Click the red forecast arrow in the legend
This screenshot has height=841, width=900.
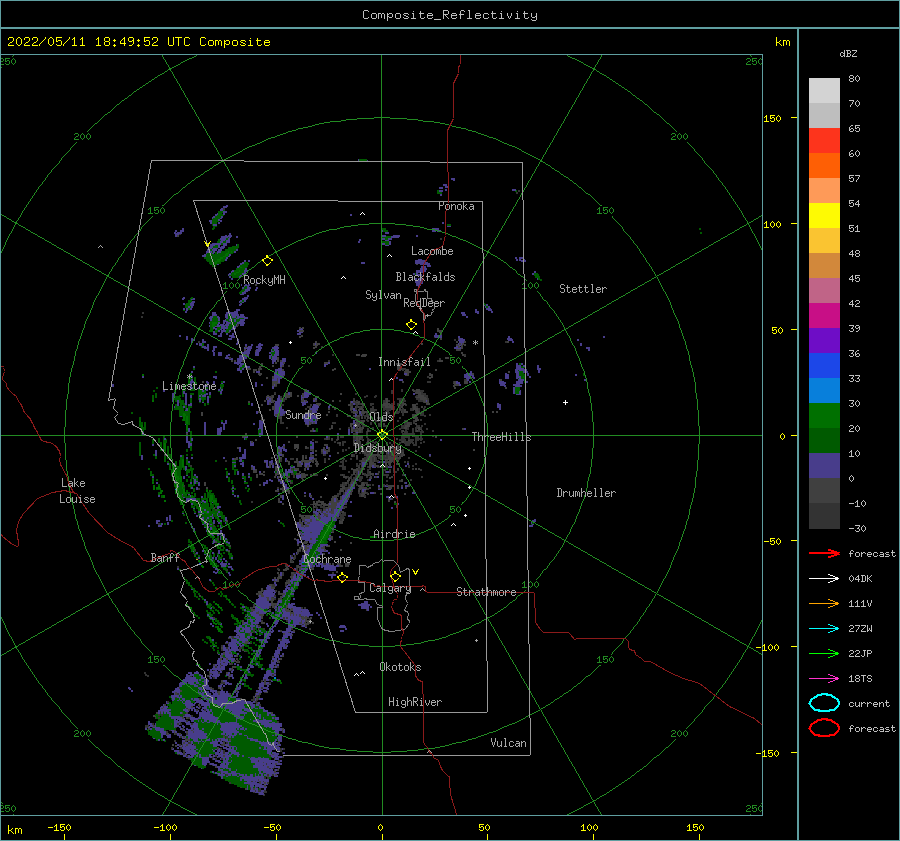824,553
